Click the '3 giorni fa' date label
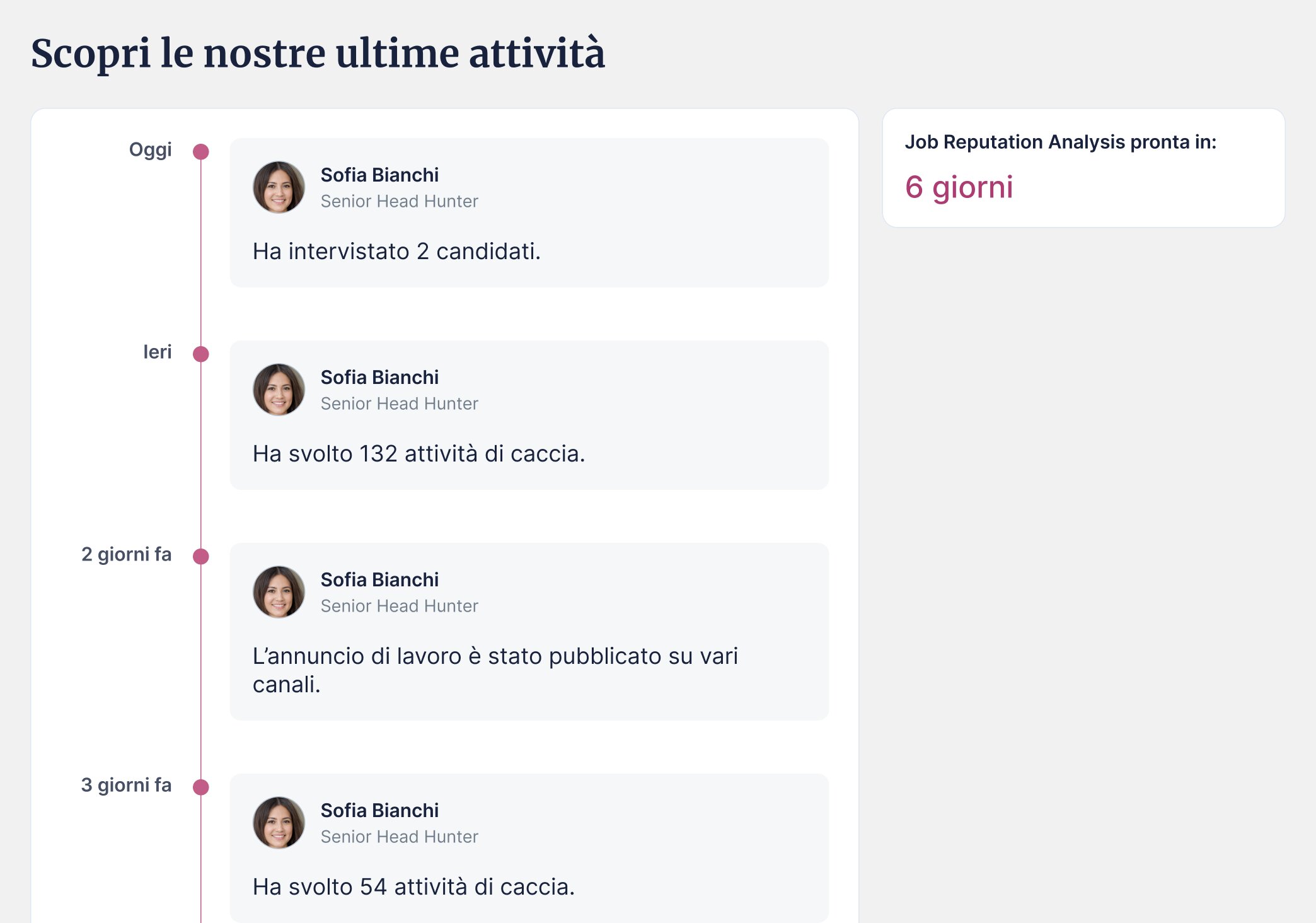This screenshot has height=923, width=1316. (x=126, y=785)
